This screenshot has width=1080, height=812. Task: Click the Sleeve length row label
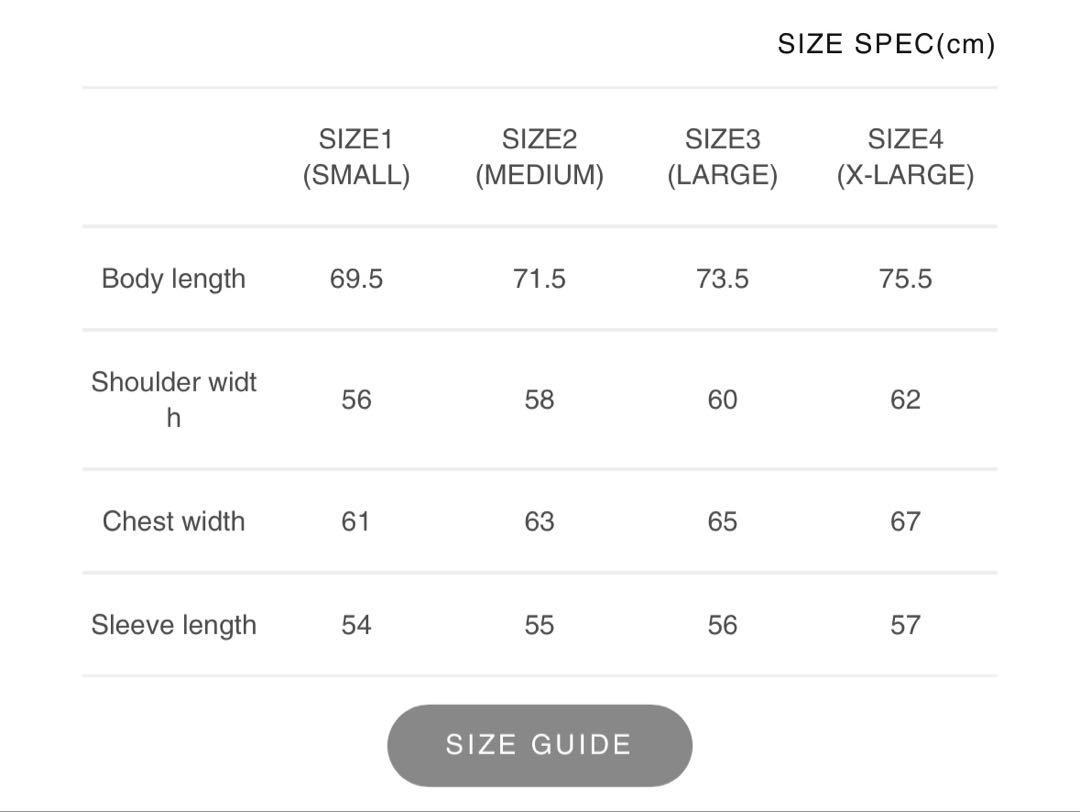[x=174, y=625]
